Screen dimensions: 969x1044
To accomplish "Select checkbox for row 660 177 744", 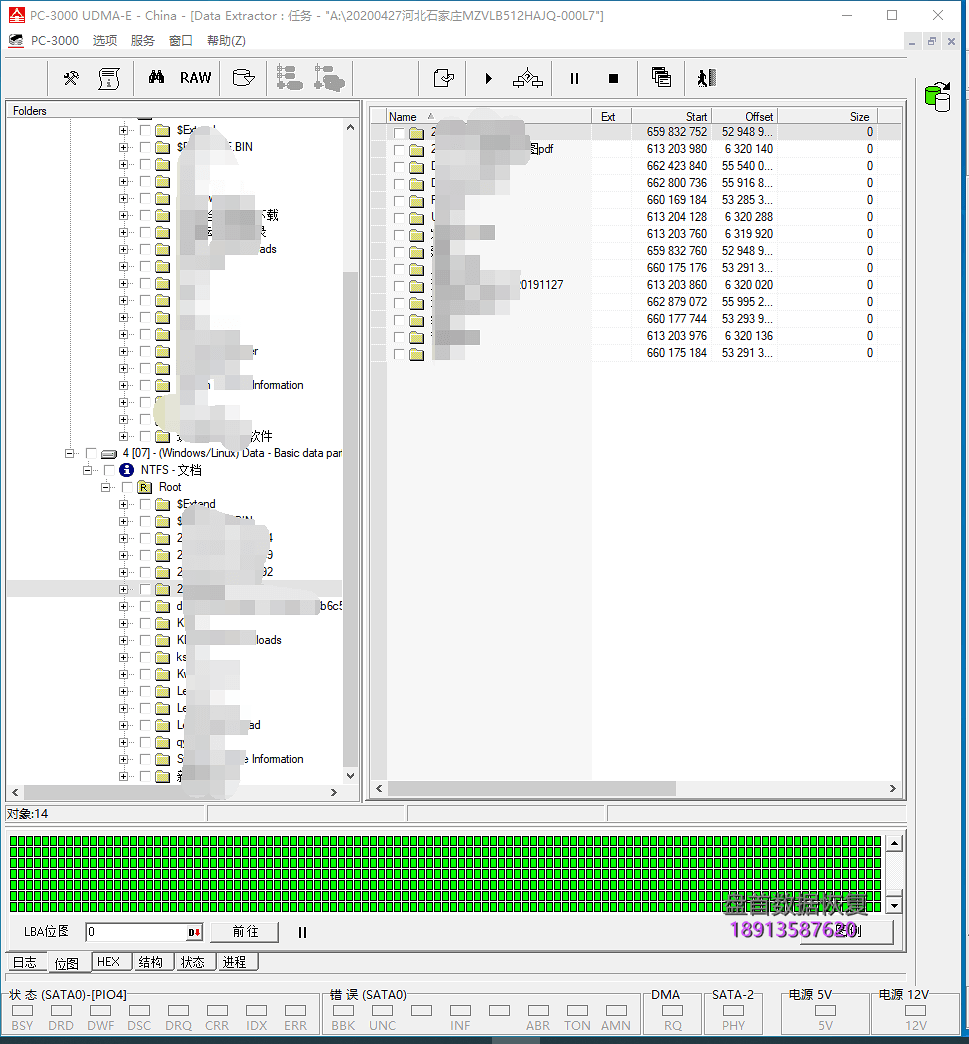I will pyautogui.click(x=399, y=320).
